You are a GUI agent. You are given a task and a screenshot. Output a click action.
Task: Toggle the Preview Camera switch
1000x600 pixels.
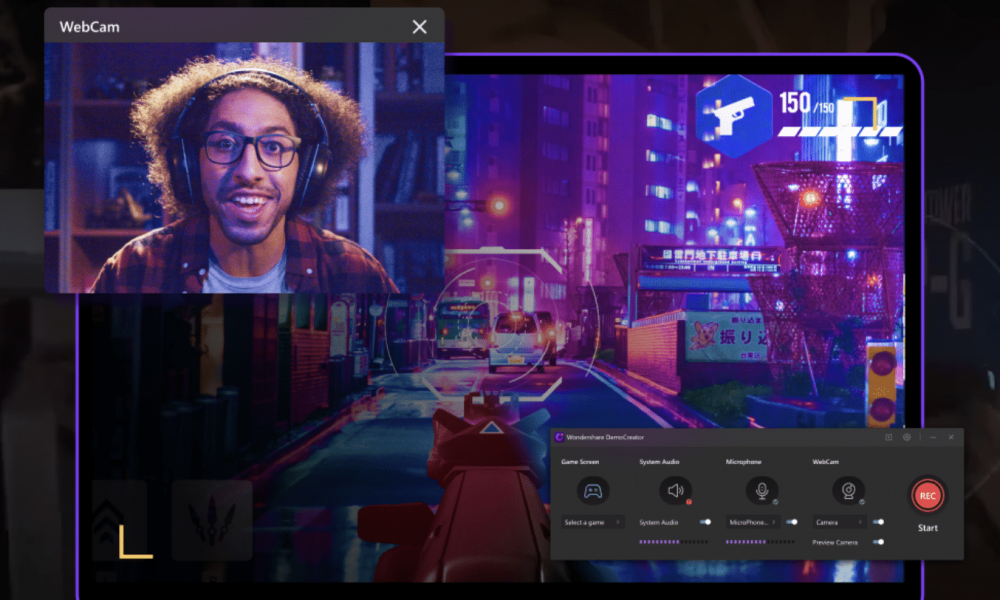(x=878, y=542)
